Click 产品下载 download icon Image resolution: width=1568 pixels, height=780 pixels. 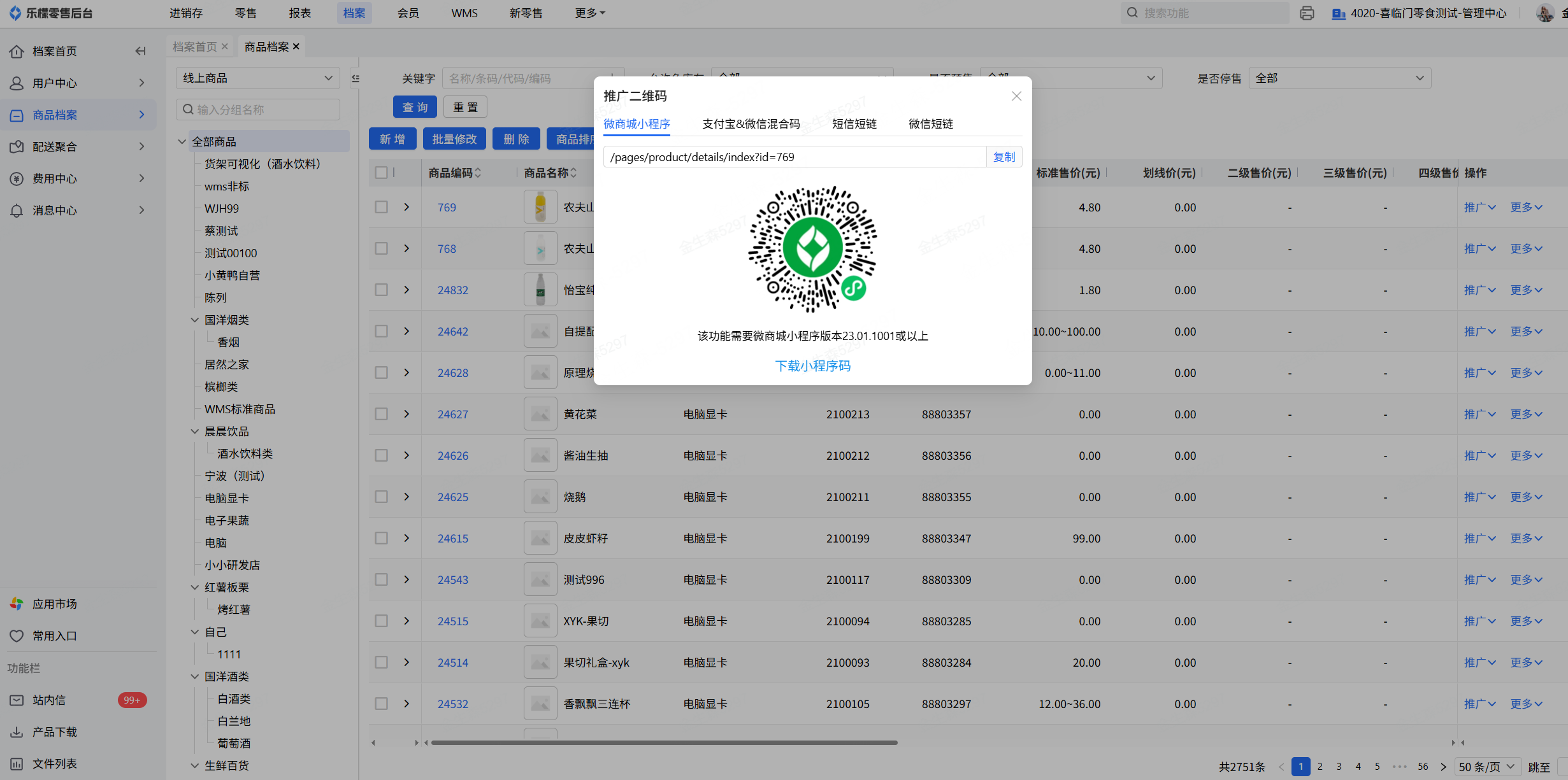[17, 732]
